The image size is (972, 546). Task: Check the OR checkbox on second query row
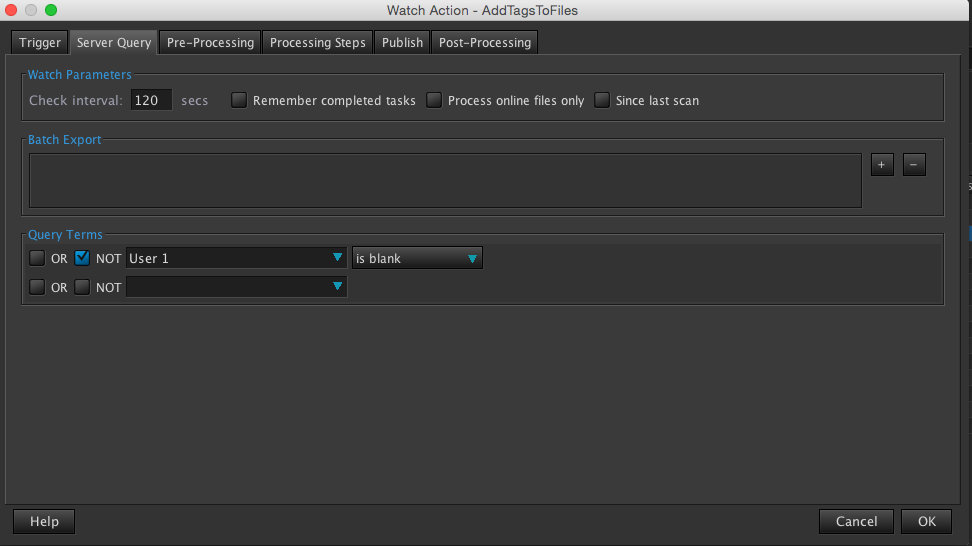pos(37,287)
